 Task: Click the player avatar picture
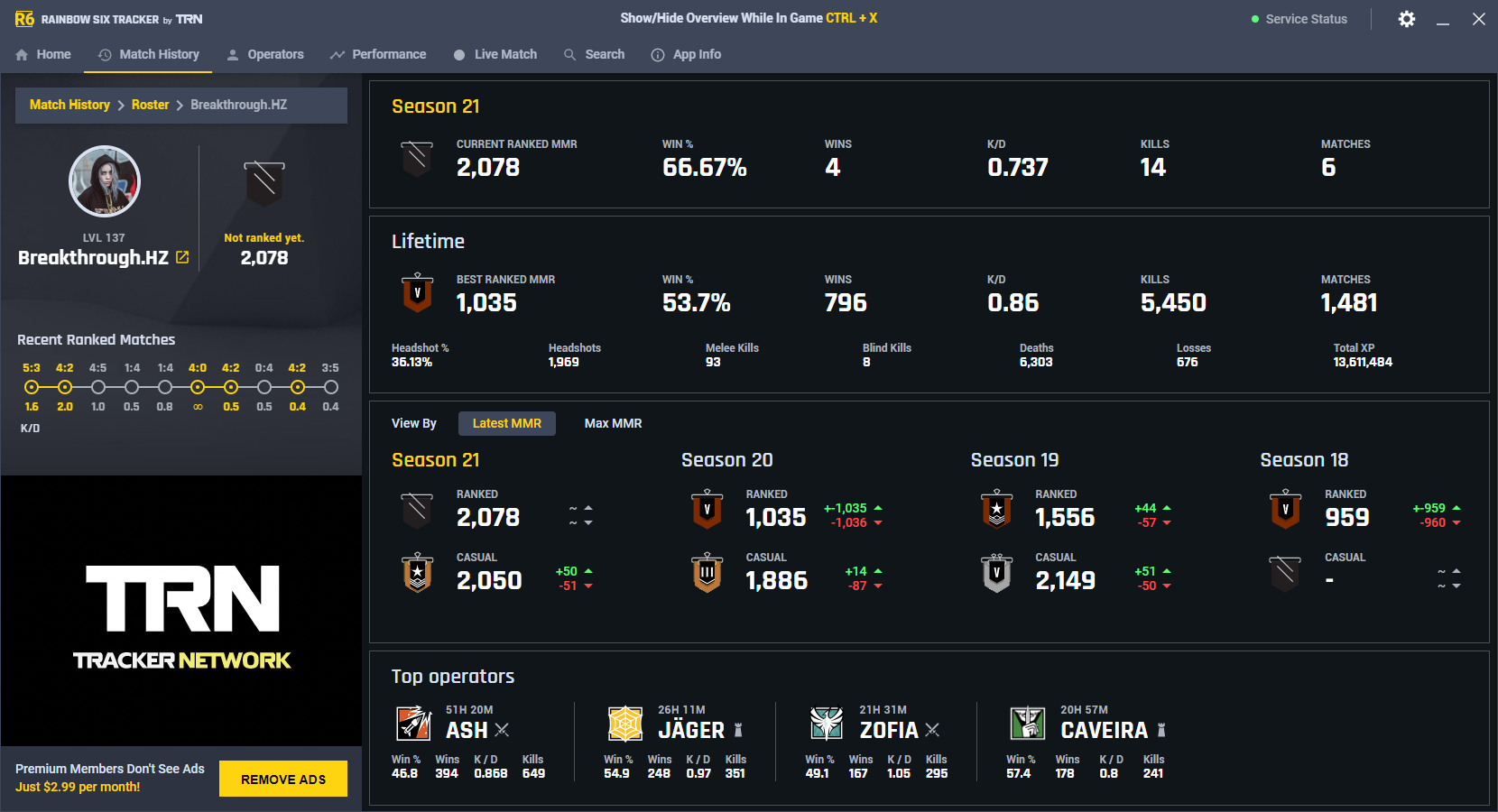[x=105, y=181]
